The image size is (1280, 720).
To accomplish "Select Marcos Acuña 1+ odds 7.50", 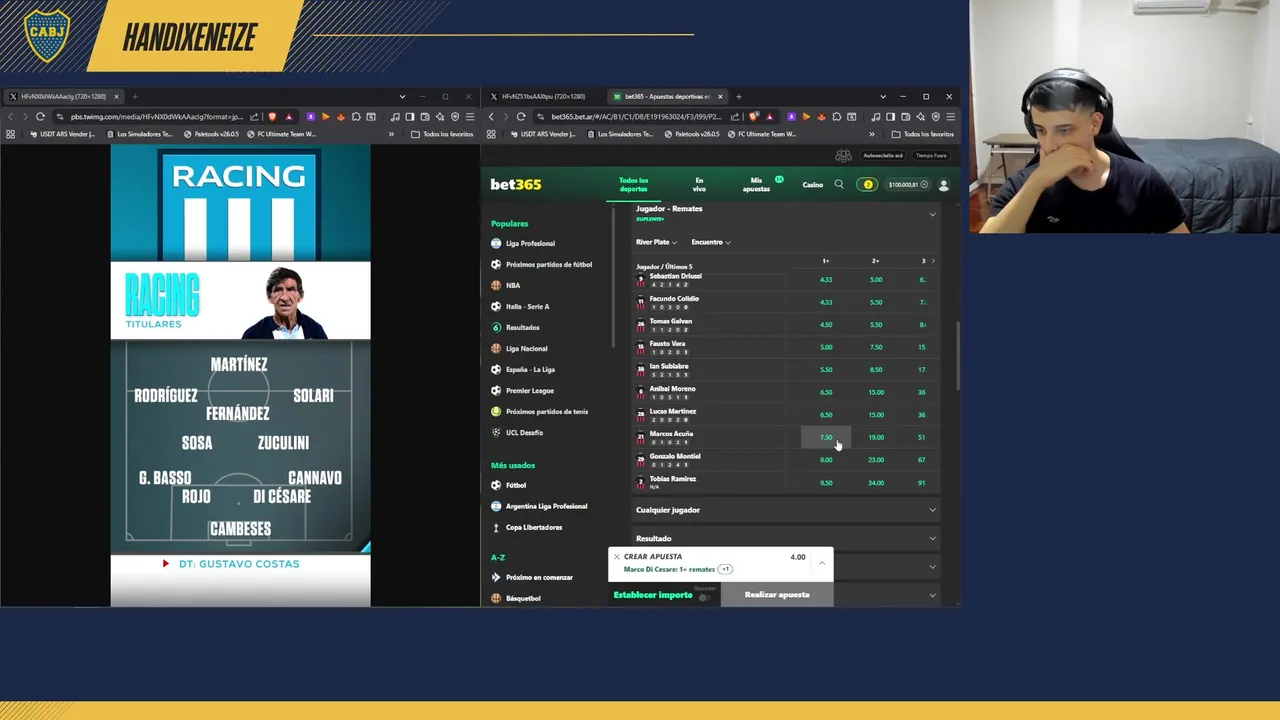I will coord(826,437).
